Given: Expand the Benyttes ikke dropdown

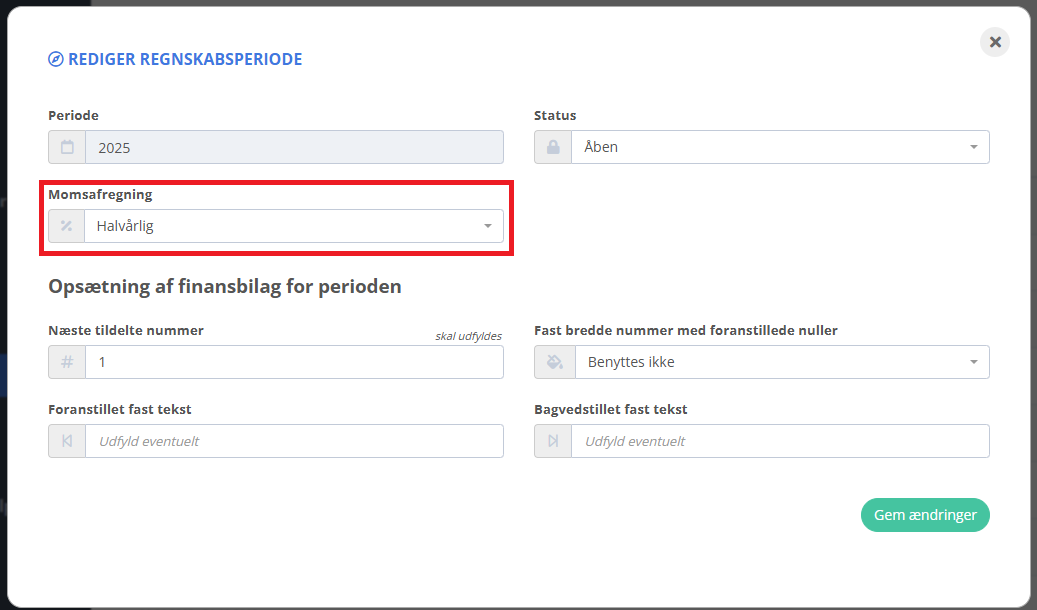Looking at the screenshot, I should [x=770, y=362].
